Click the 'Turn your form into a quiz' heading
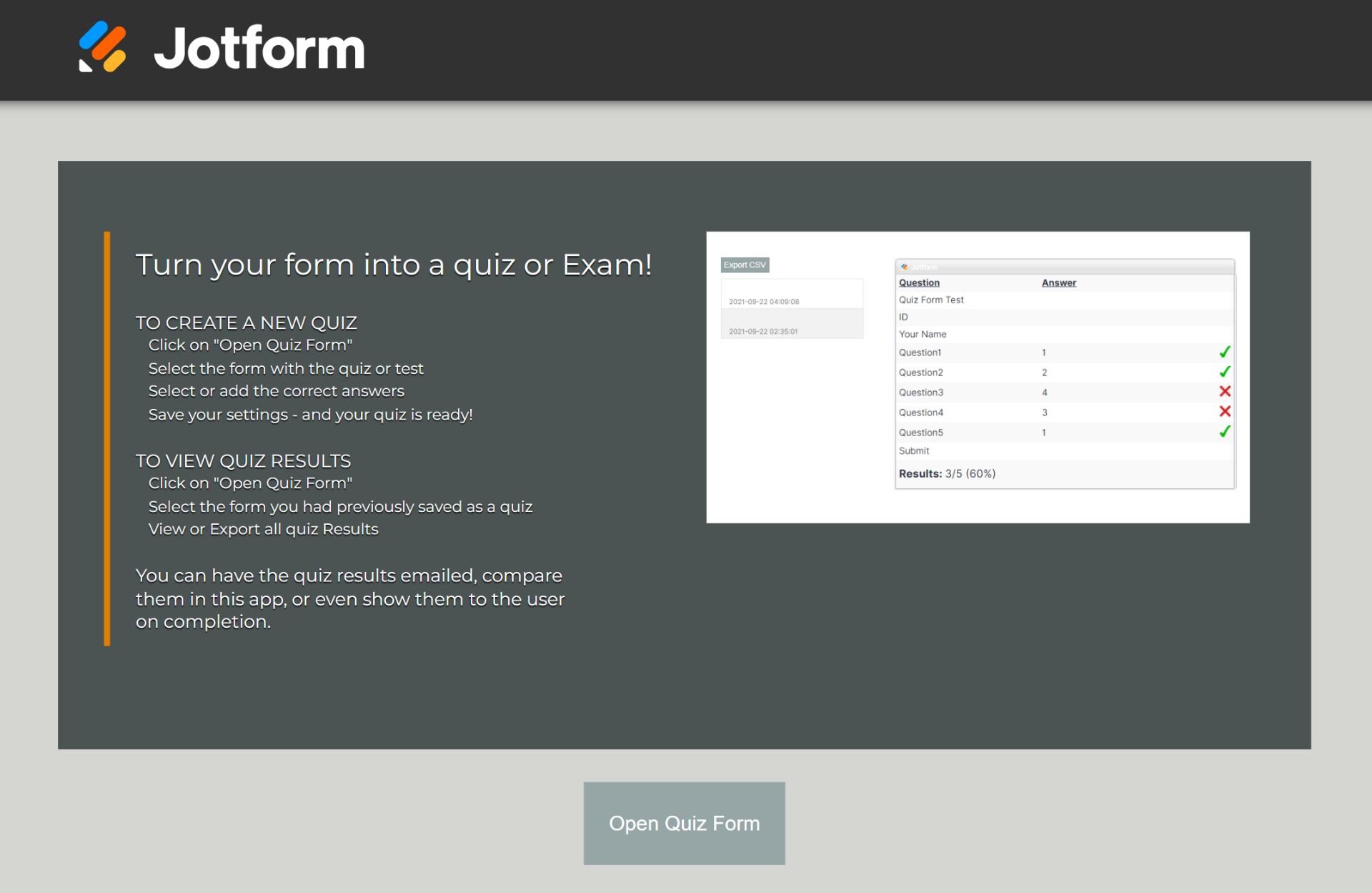 (394, 265)
